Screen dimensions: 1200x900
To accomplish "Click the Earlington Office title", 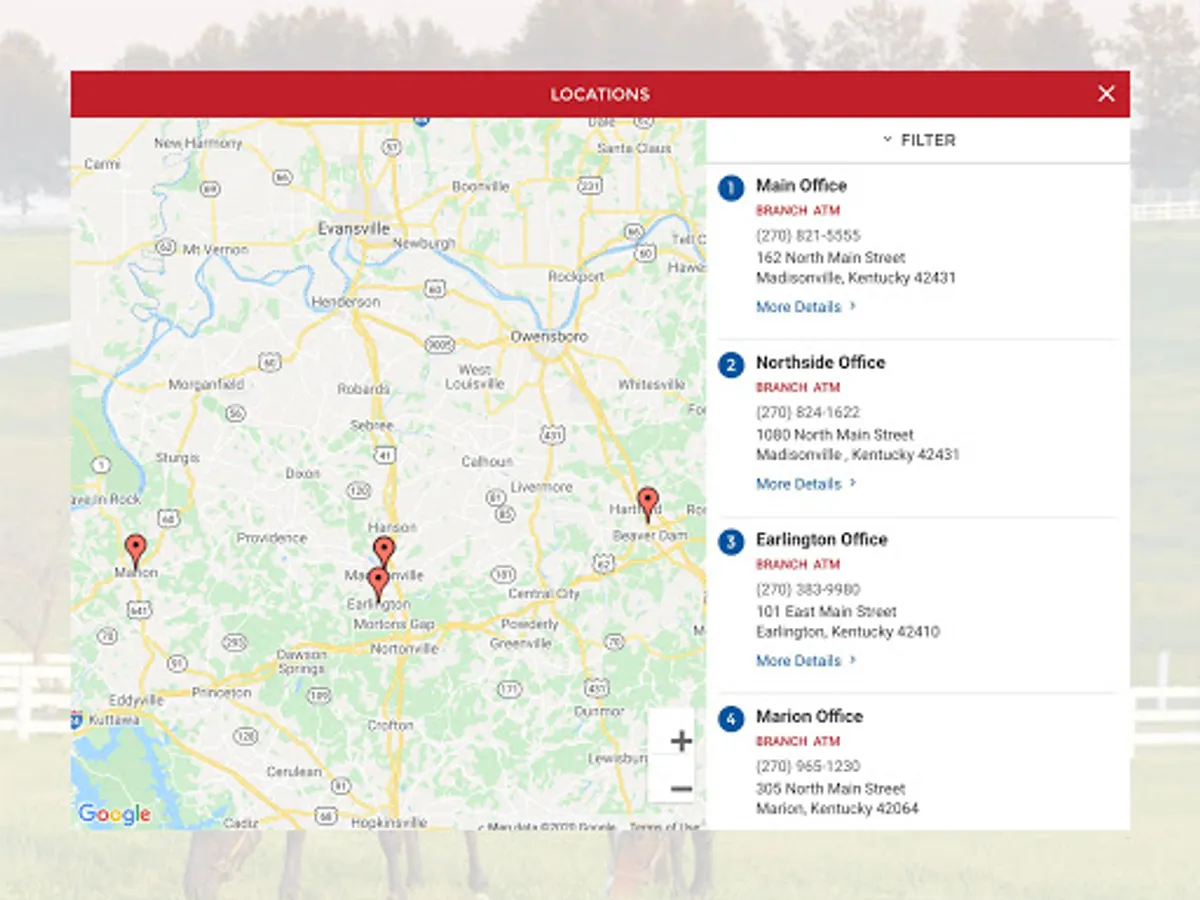I will [x=822, y=539].
